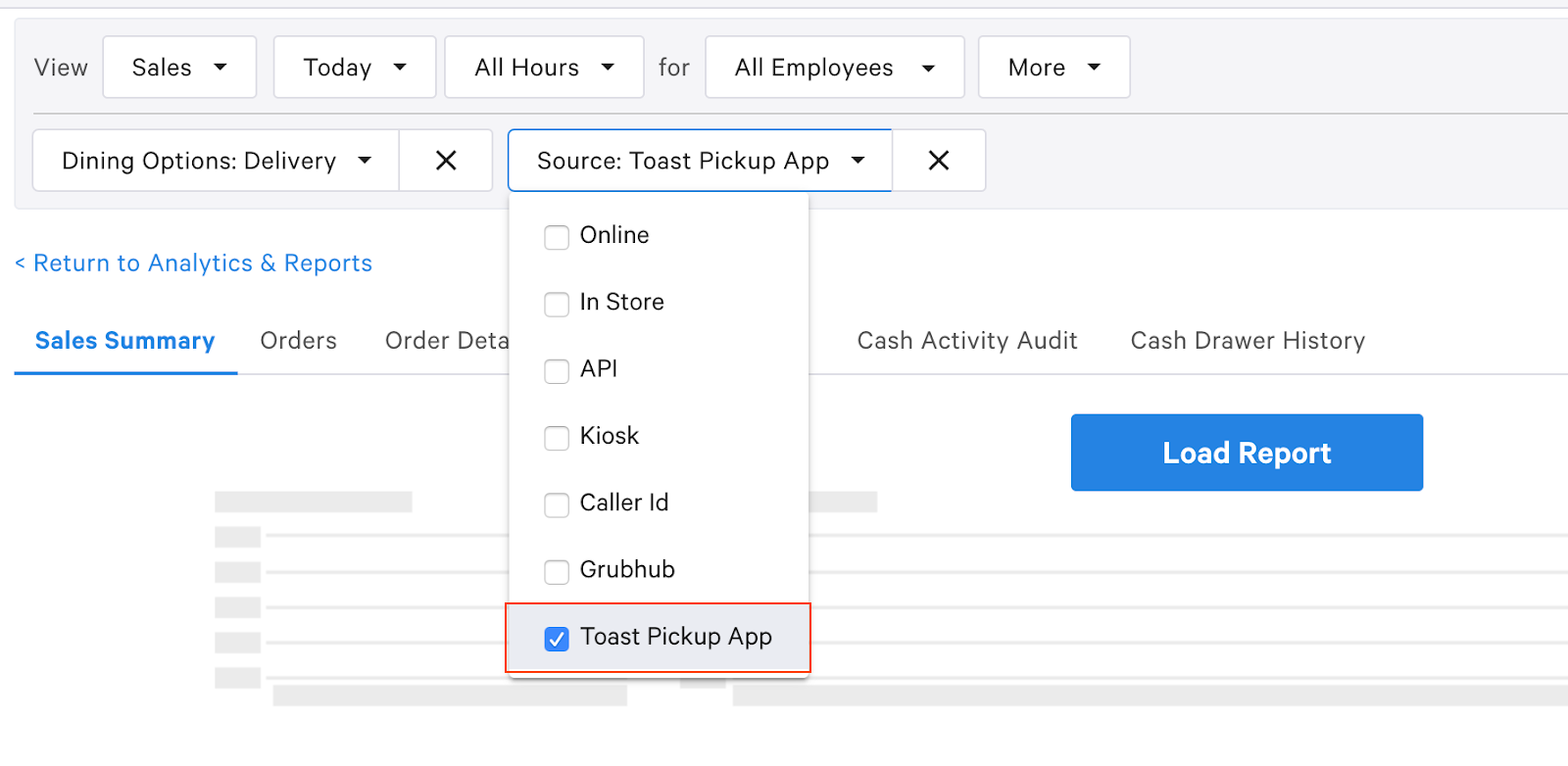Check the Caller Id checkbox

pyautogui.click(x=557, y=504)
